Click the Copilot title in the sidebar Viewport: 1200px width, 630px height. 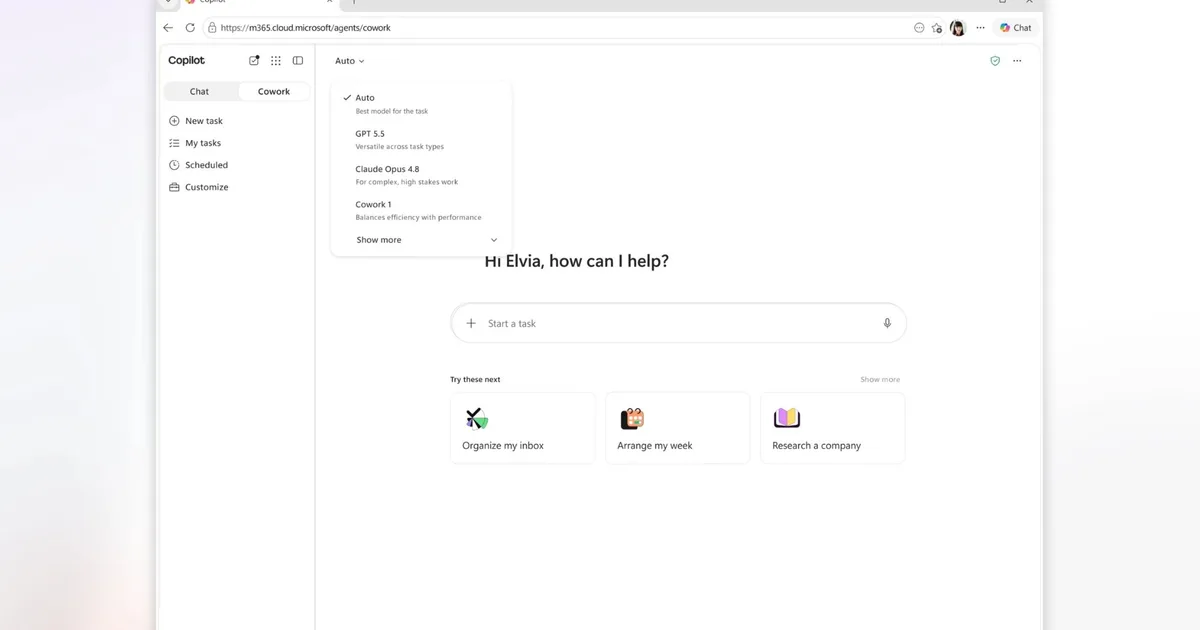[186, 61]
